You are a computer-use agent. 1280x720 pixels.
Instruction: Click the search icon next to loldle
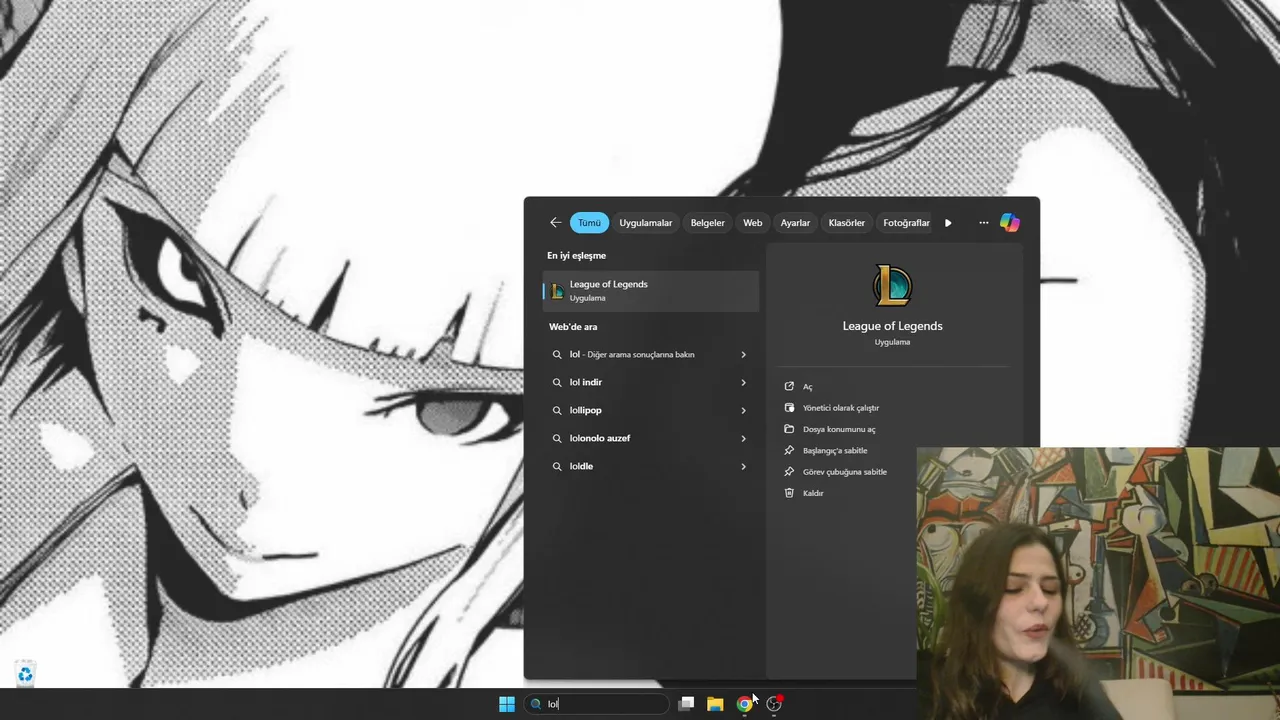click(x=557, y=466)
